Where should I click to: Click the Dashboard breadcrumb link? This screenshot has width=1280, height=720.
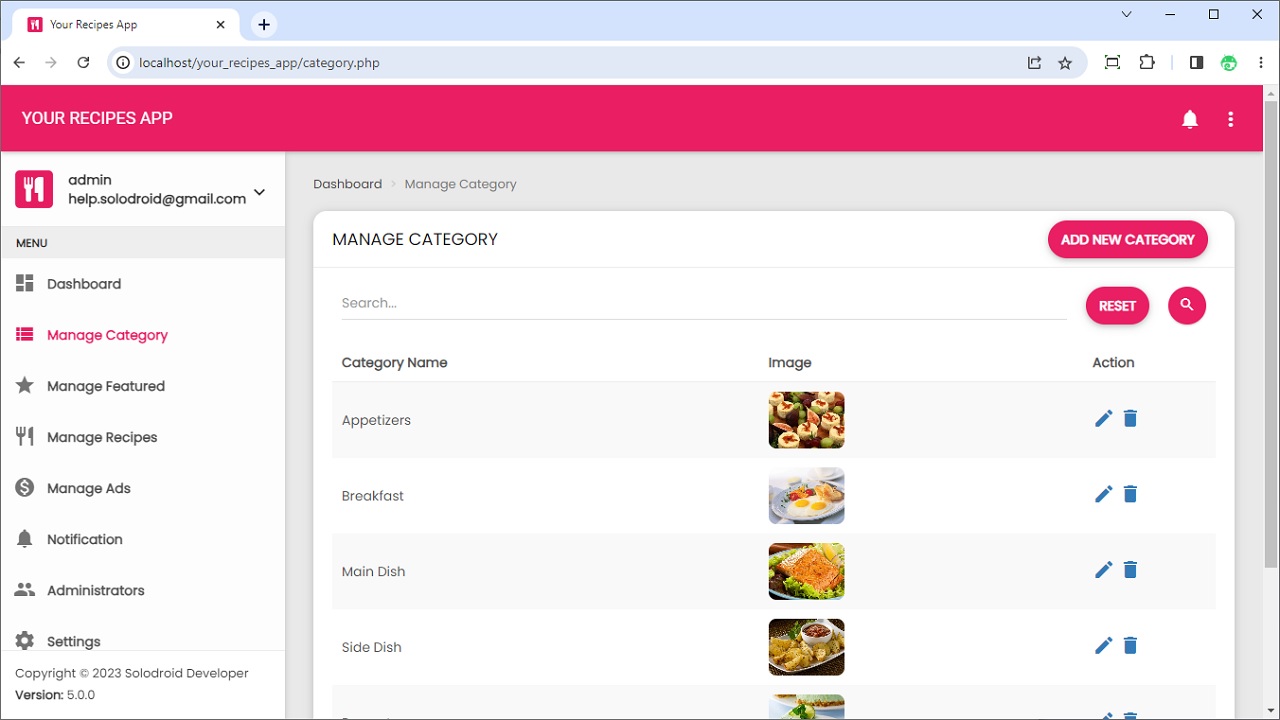point(348,184)
